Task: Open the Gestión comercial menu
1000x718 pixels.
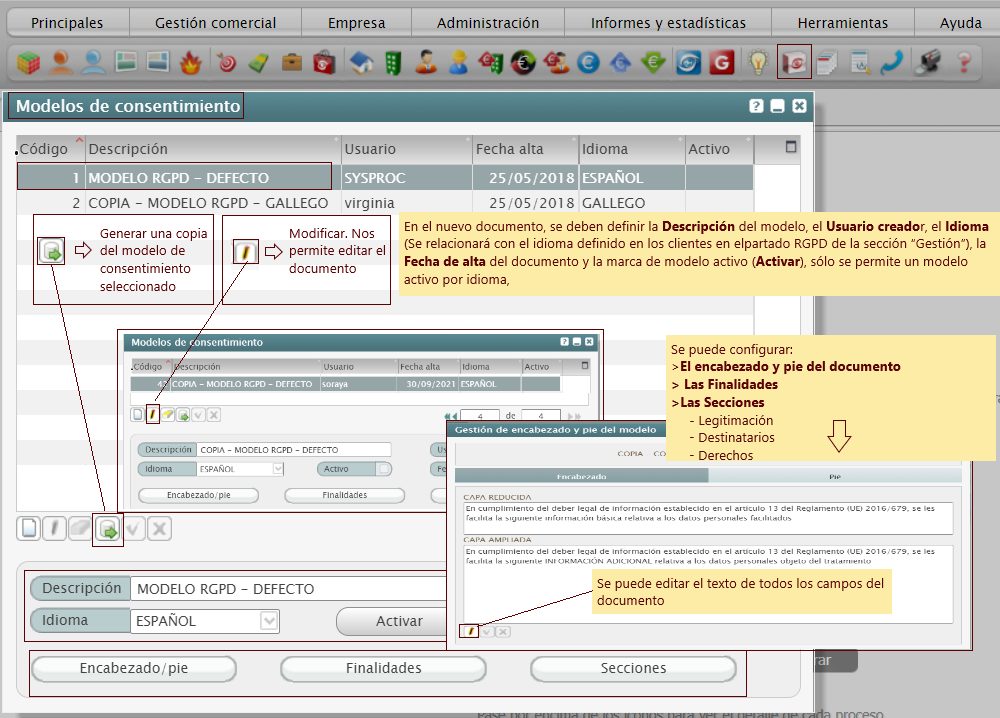Action: (x=216, y=23)
